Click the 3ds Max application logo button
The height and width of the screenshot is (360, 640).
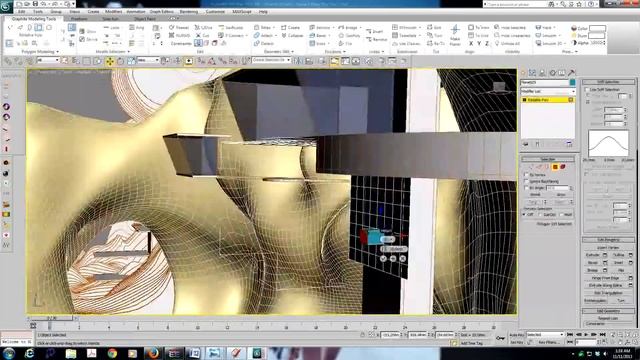coord(6,6)
